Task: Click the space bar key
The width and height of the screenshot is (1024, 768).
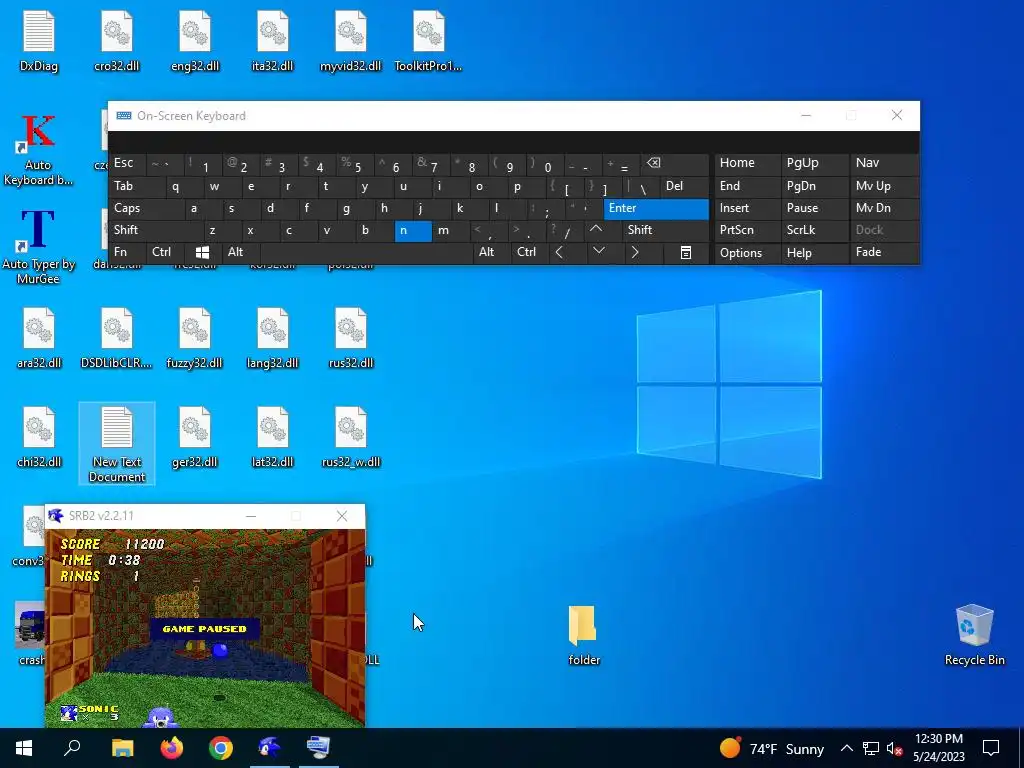Action: coord(366,252)
